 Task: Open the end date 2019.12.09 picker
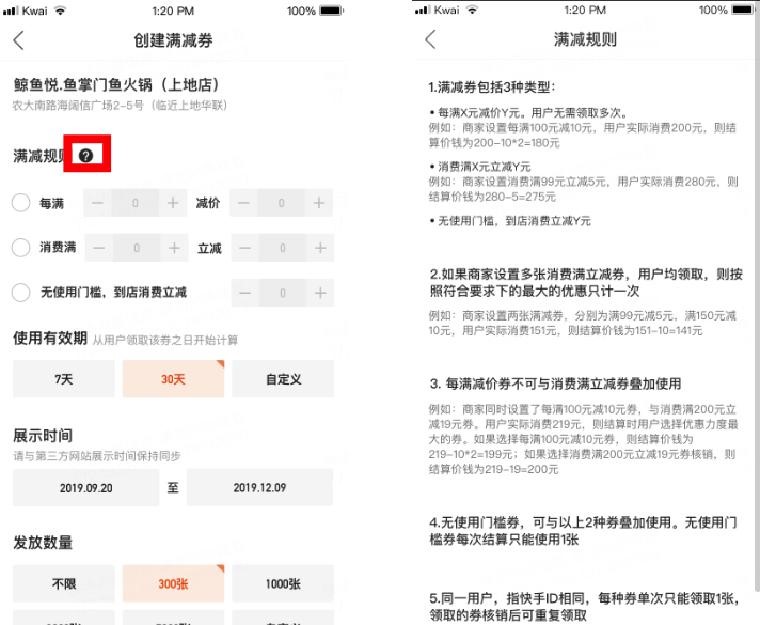260,488
